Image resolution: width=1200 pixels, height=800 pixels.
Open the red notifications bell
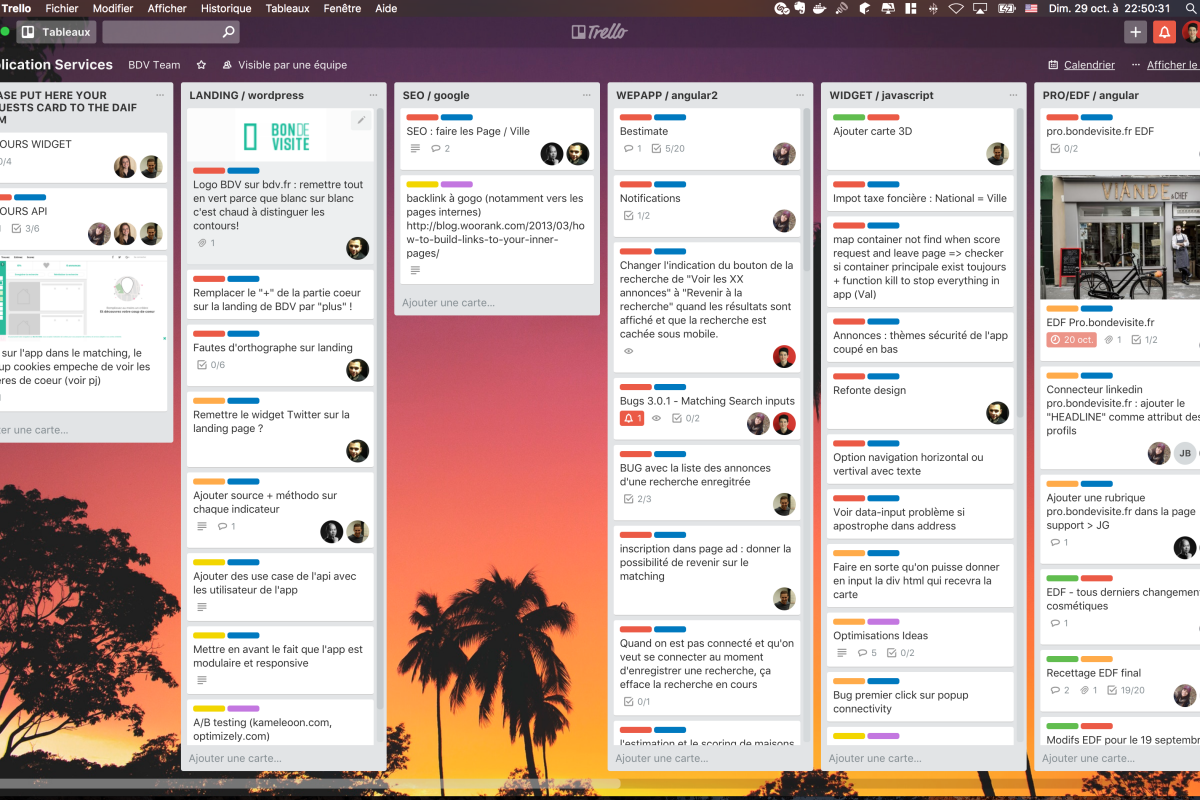[1164, 32]
